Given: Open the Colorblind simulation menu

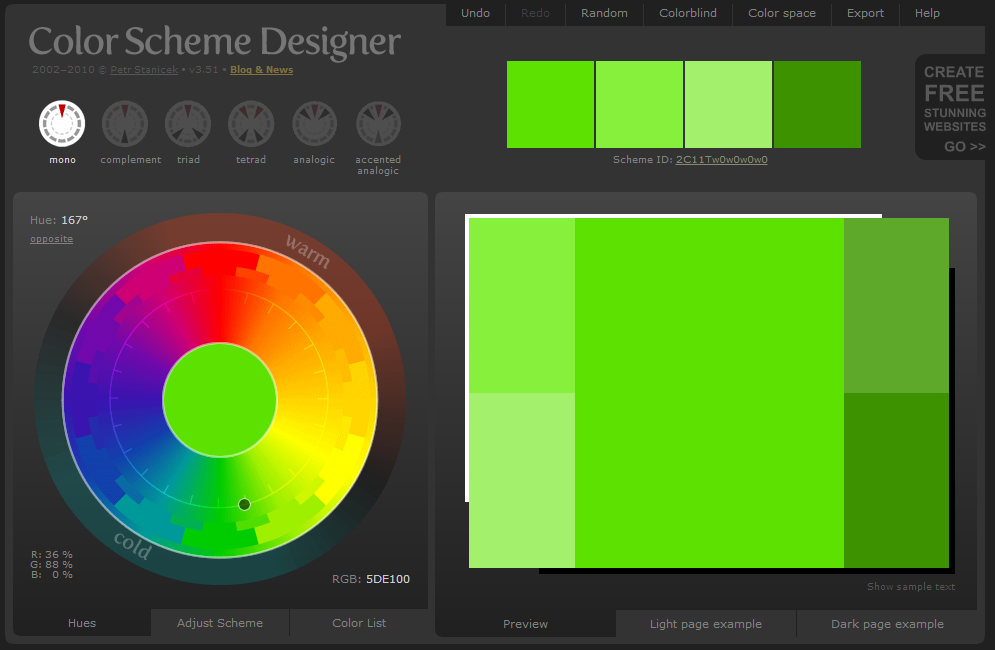Looking at the screenshot, I should [x=687, y=13].
